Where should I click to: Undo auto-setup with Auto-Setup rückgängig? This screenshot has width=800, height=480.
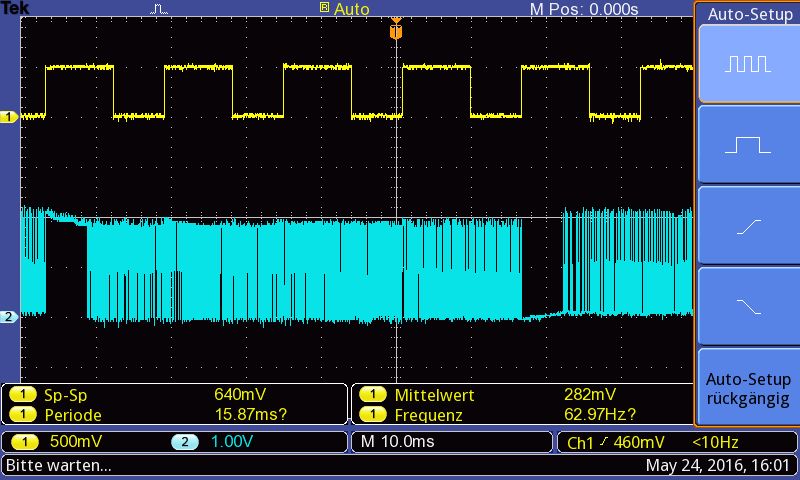[748, 388]
